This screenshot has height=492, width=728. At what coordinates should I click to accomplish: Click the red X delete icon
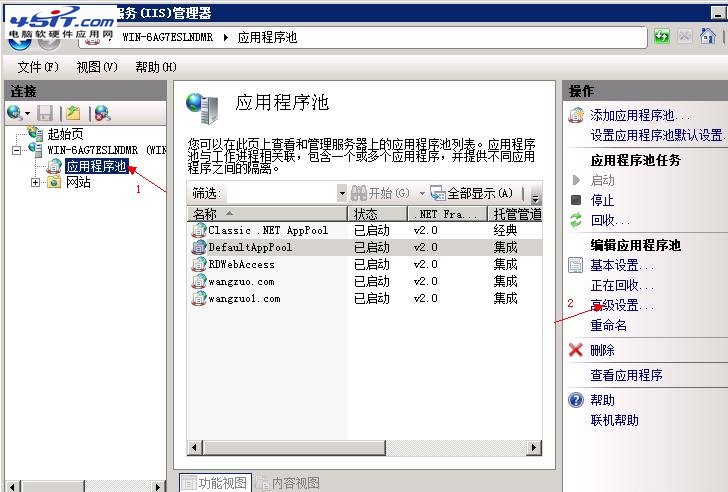576,350
